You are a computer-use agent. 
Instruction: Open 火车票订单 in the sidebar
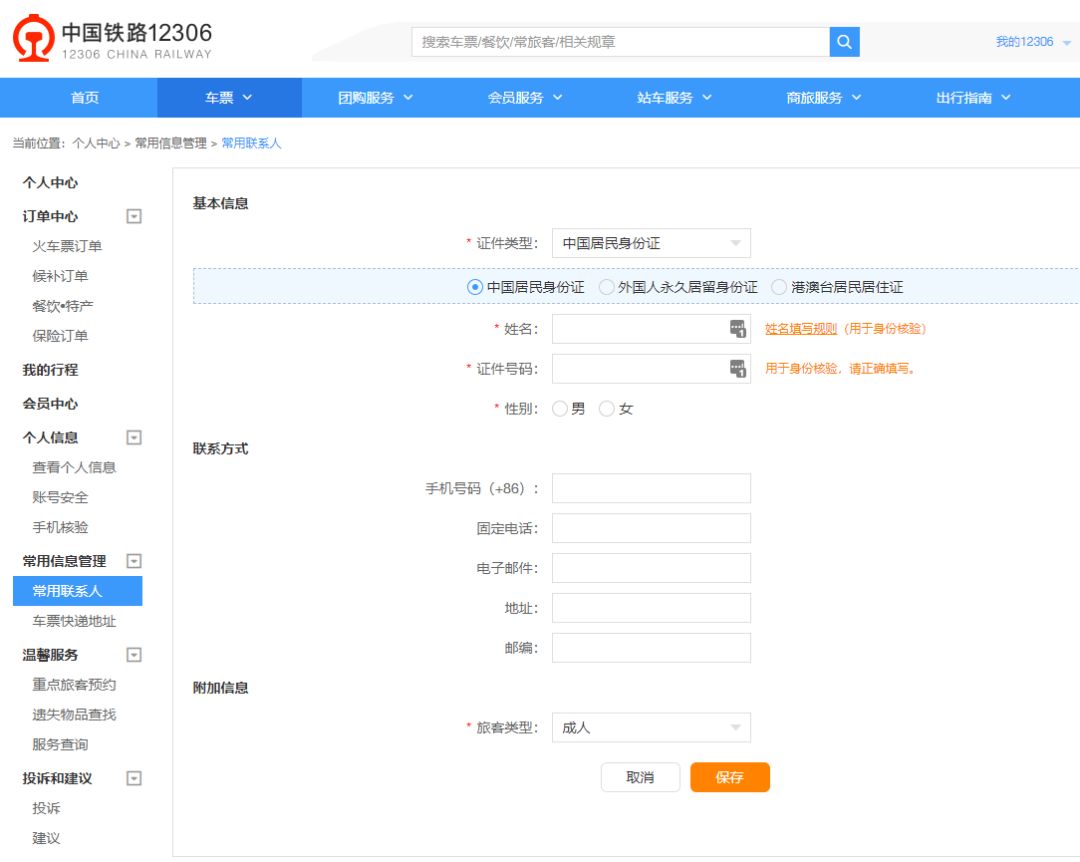point(67,246)
